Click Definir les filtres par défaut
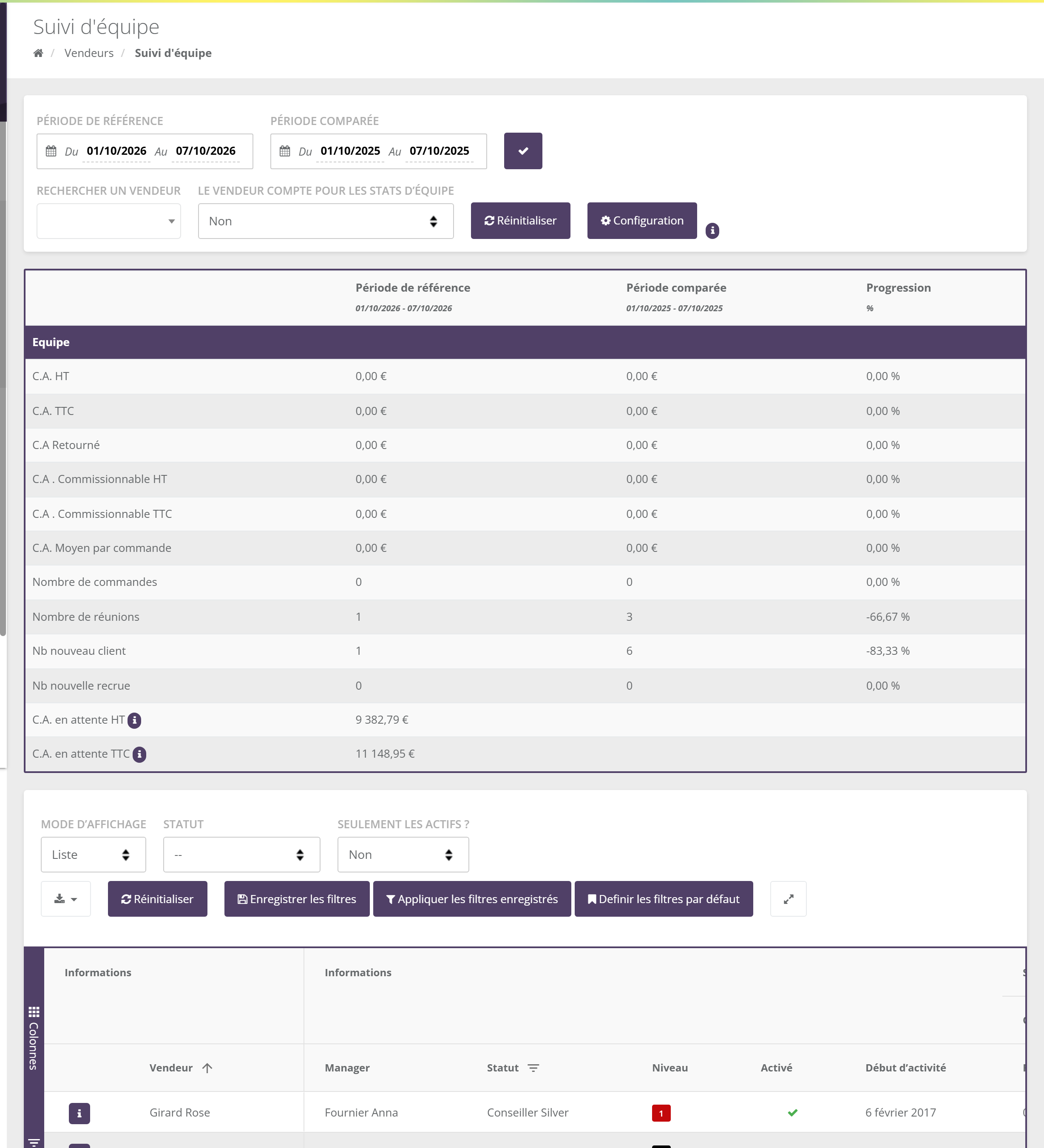This screenshot has height=1148, width=1044. point(664,899)
